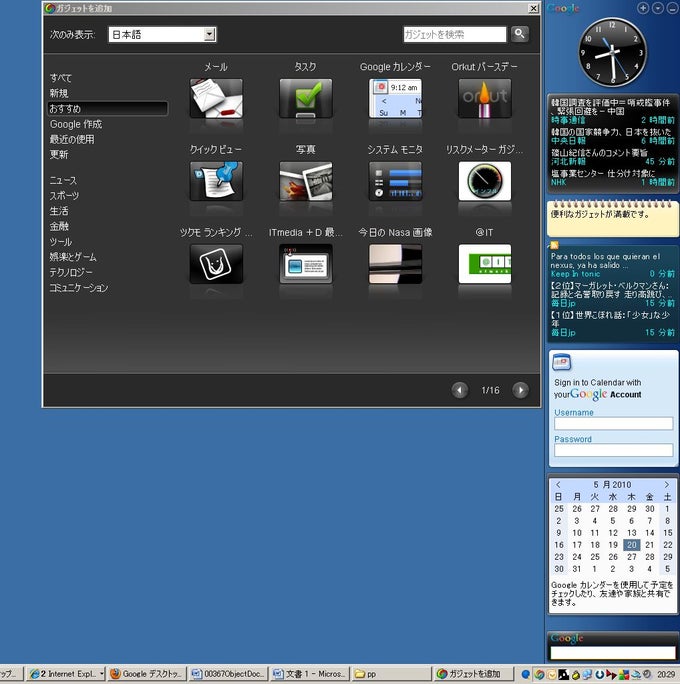Click the ガジェットを検索 search field
This screenshot has width=680, height=684.
tap(454, 34)
